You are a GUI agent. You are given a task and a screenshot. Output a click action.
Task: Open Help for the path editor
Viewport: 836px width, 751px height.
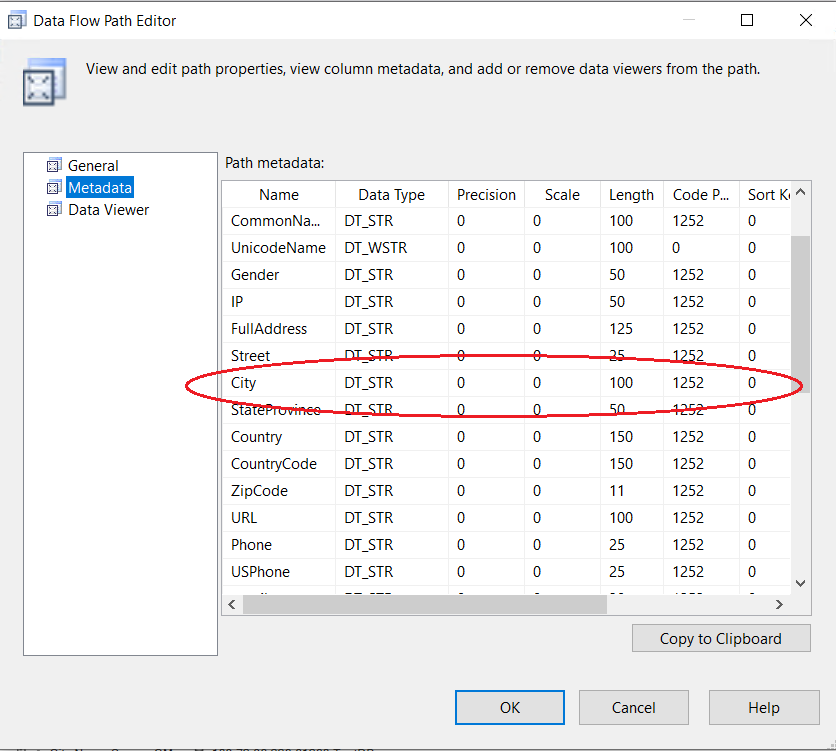click(x=763, y=707)
